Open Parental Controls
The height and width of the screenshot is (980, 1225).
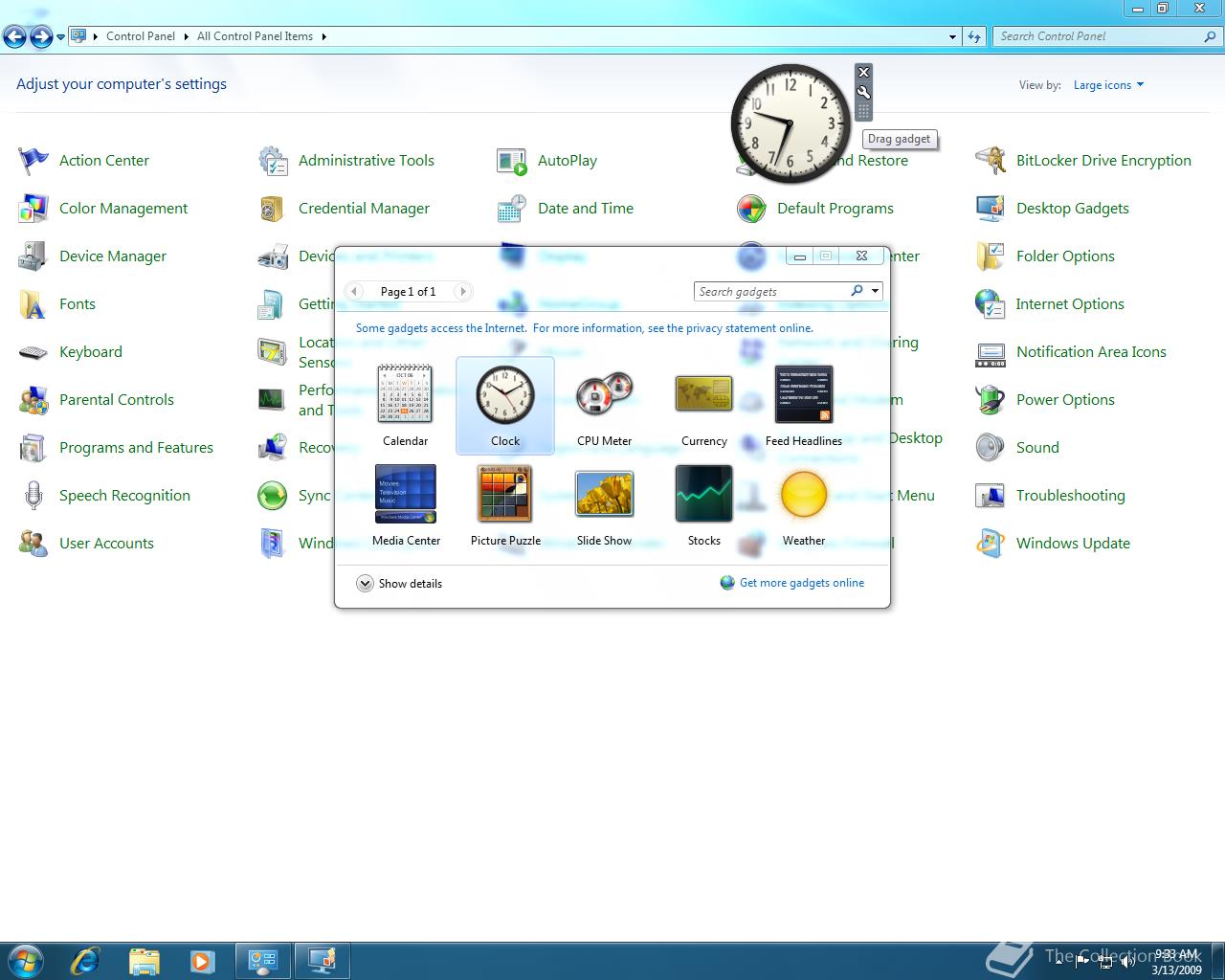[97, 400]
